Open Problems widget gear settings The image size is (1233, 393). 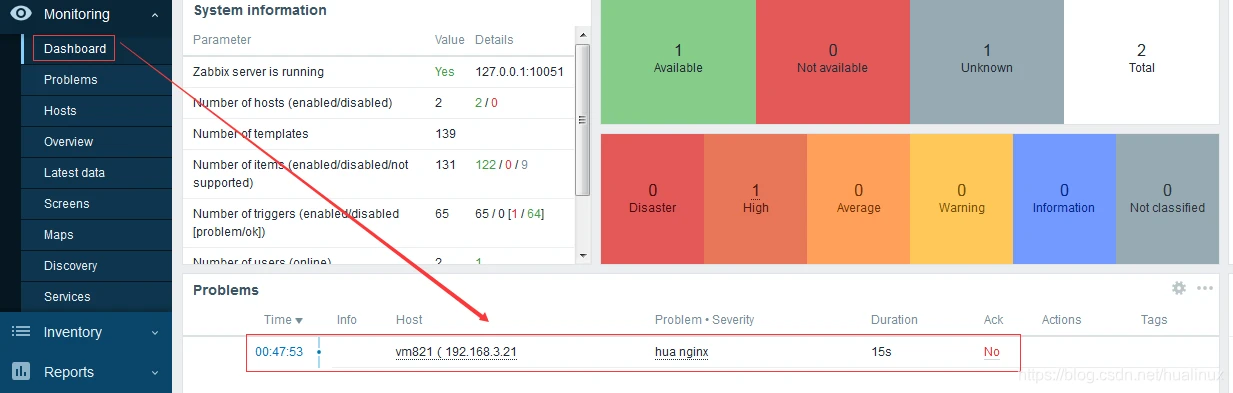(1179, 288)
